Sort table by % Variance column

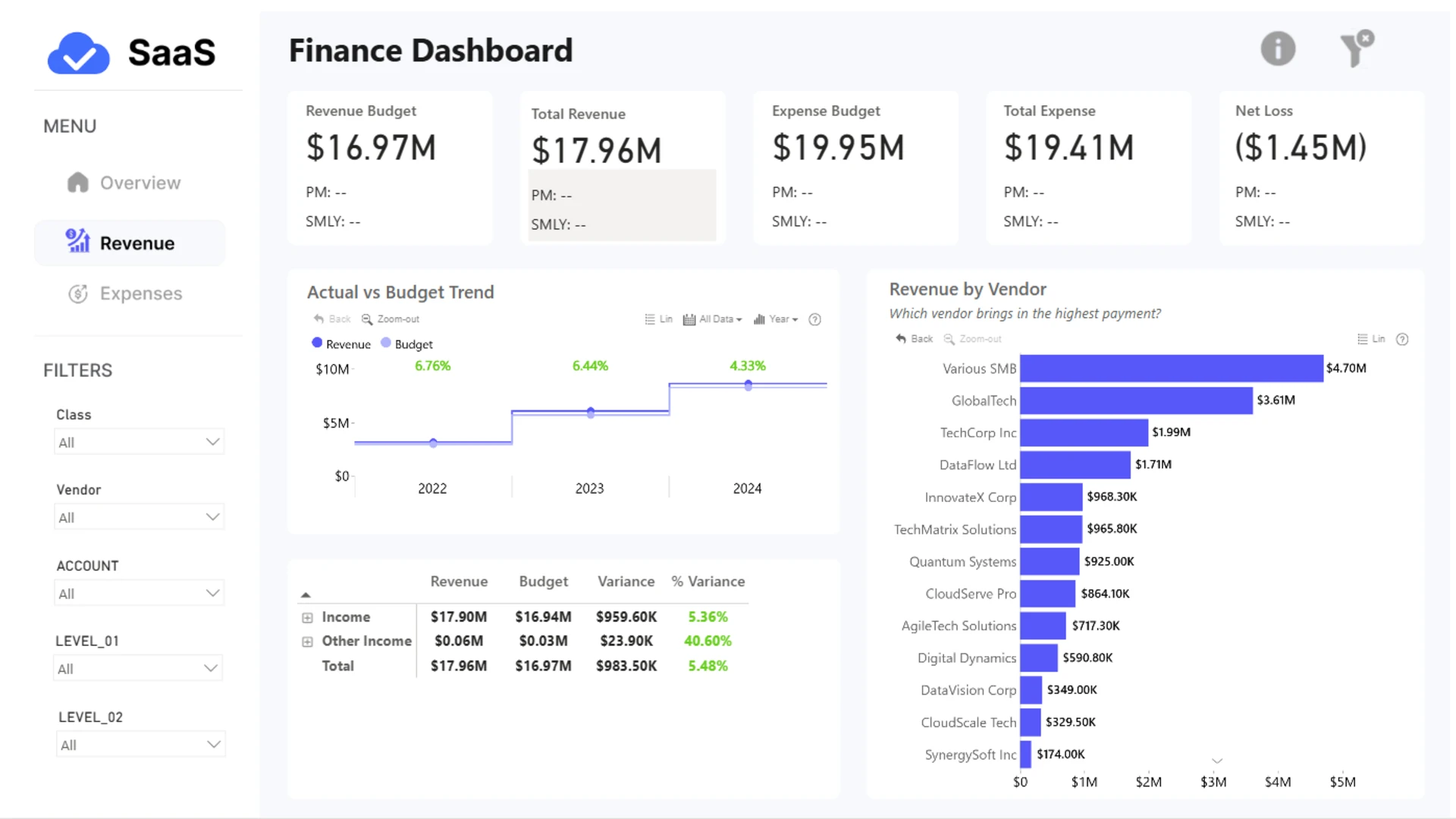coord(708,582)
